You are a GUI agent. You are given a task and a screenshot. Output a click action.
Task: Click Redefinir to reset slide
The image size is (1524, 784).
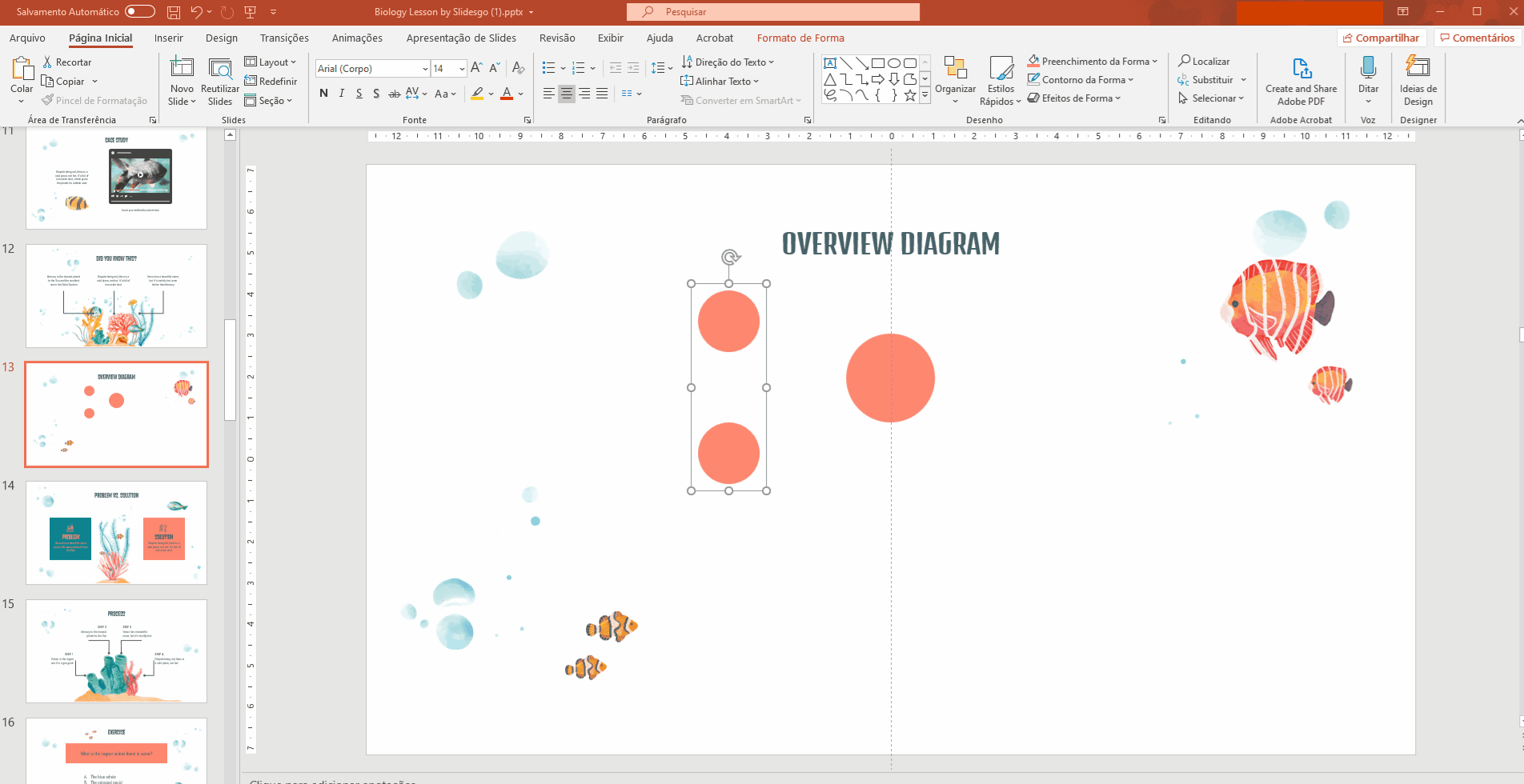tap(271, 81)
